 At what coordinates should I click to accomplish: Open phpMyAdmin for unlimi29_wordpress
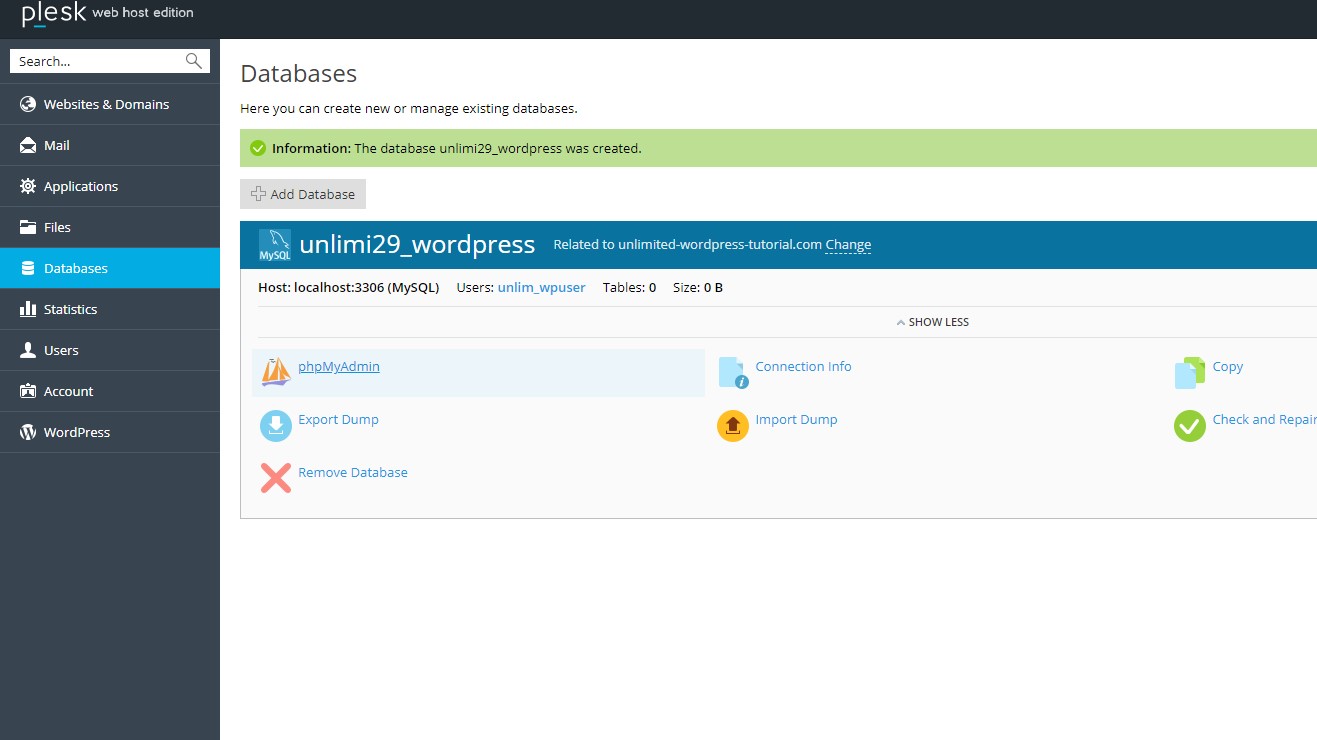[x=338, y=366]
